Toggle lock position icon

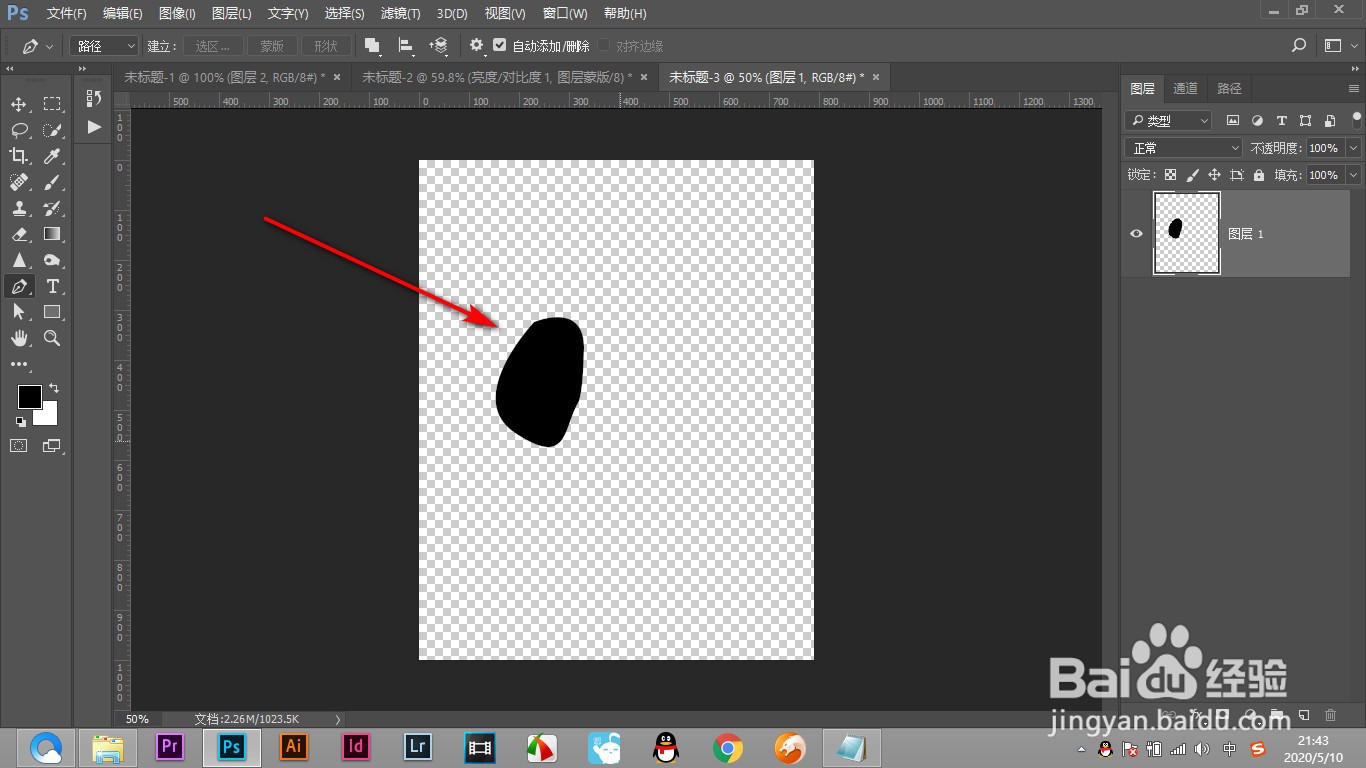(1214, 175)
